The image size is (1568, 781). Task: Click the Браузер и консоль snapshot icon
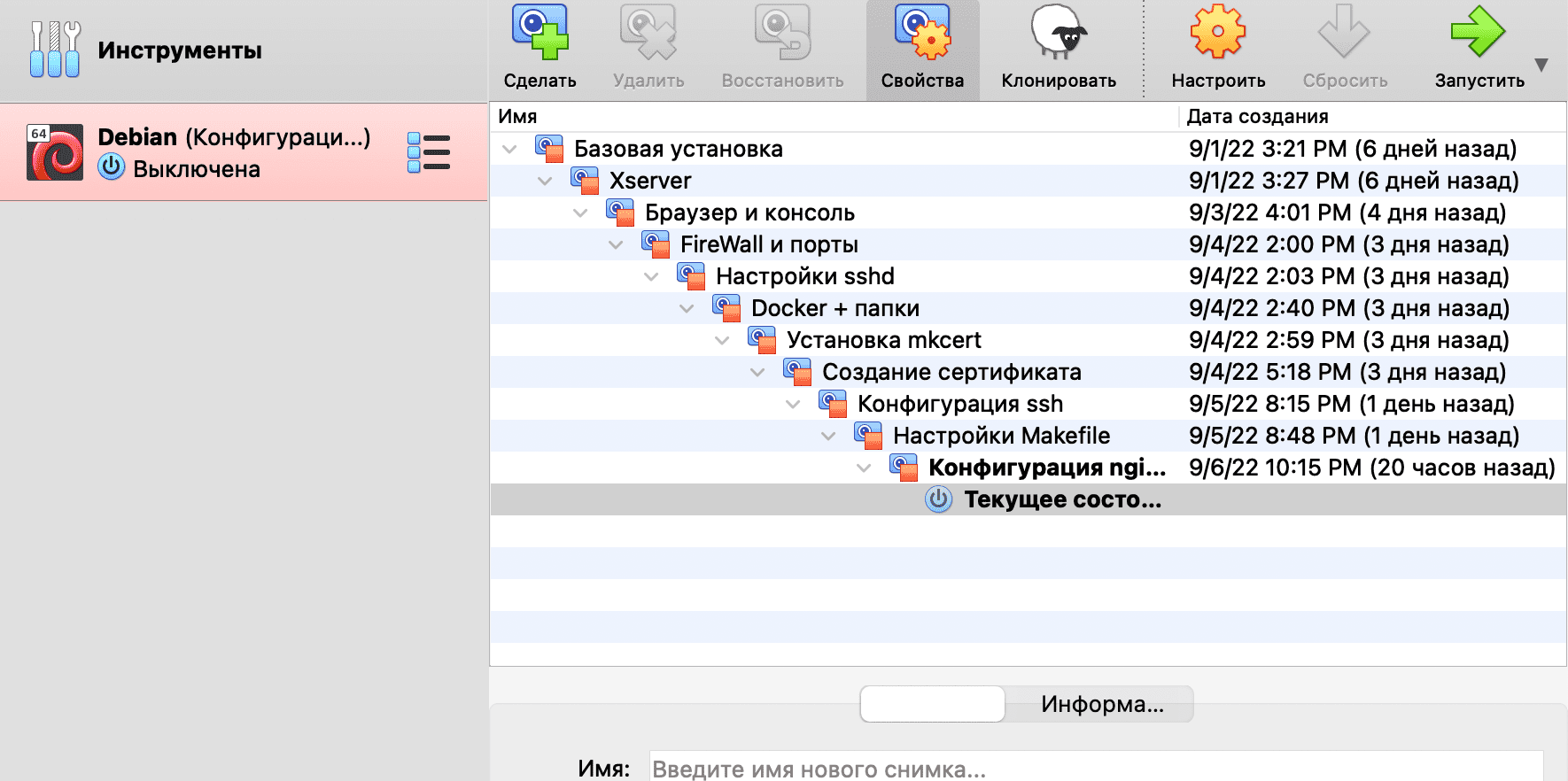tap(620, 213)
